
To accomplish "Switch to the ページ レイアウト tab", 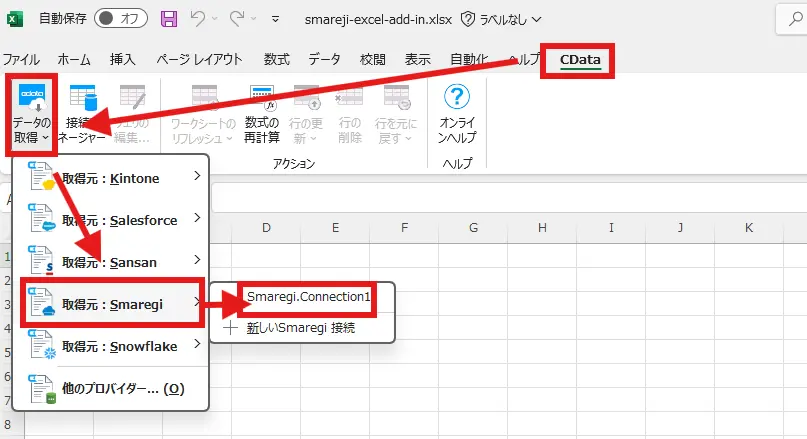I will (199, 60).
